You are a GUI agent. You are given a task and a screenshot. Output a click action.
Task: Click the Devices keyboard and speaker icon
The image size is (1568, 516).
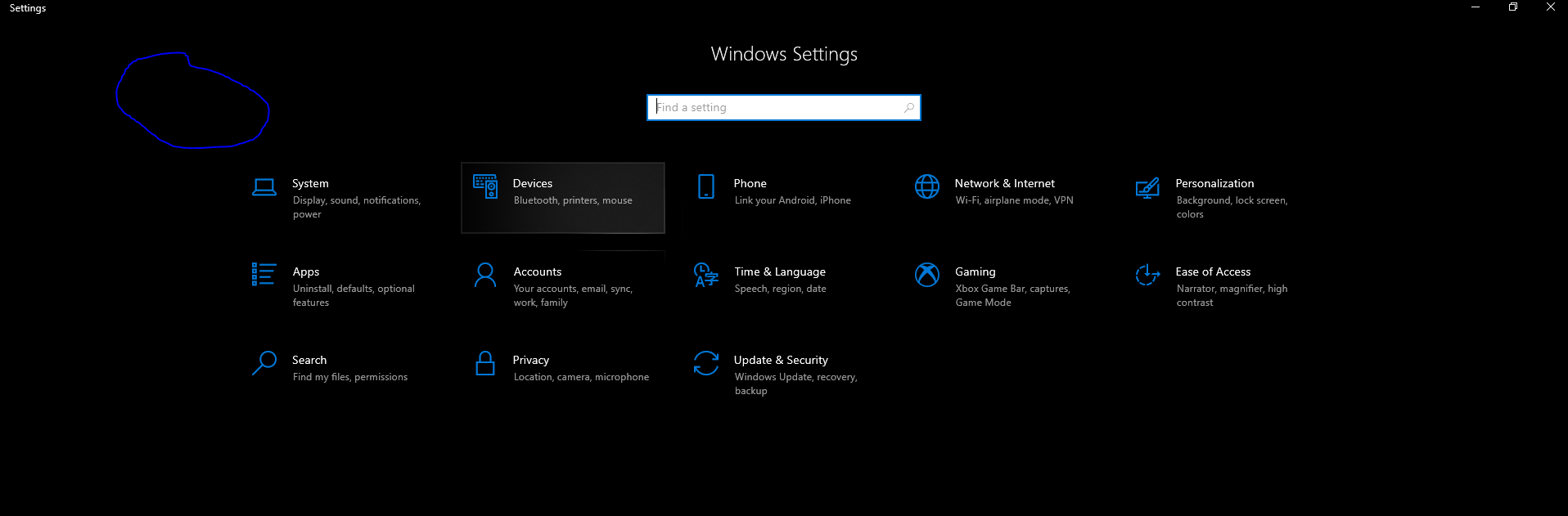pyautogui.click(x=485, y=186)
